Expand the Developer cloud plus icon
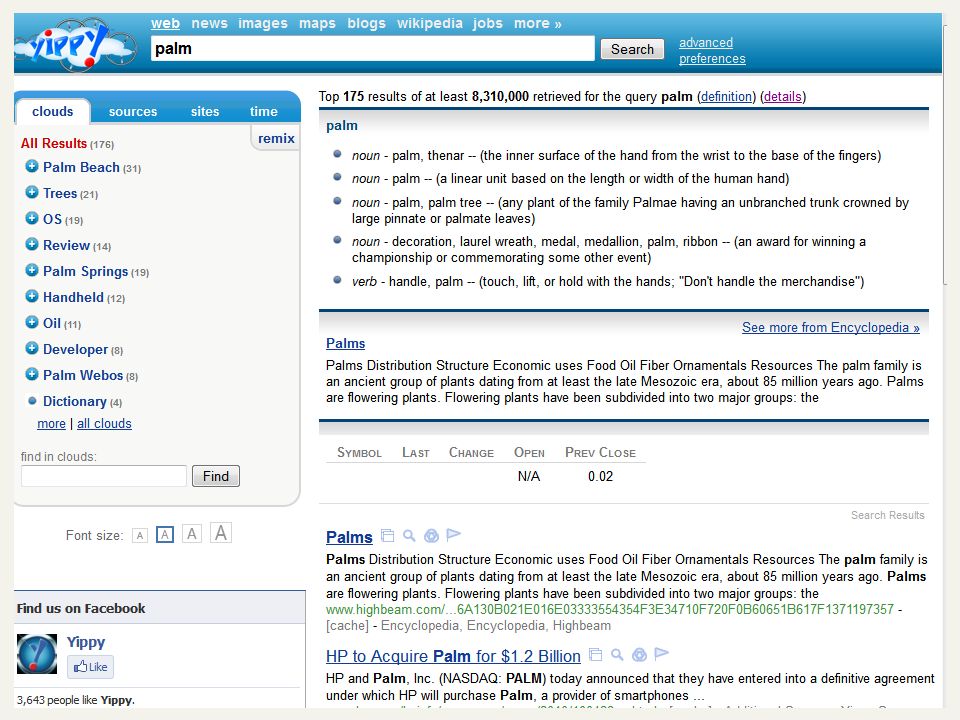Screen dimensions: 960x720 [32, 348]
